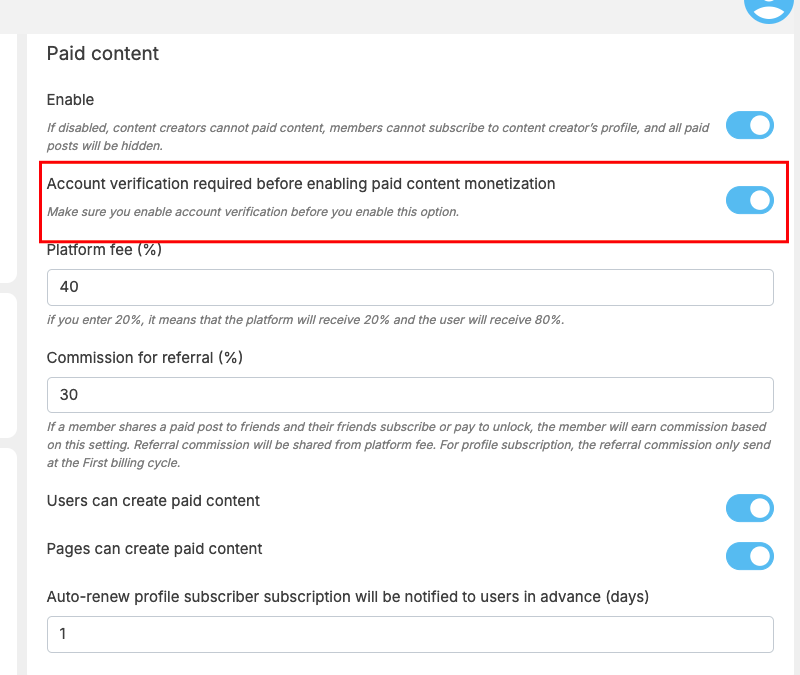
Task: Click the Users can create paid content label
Action: [153, 501]
